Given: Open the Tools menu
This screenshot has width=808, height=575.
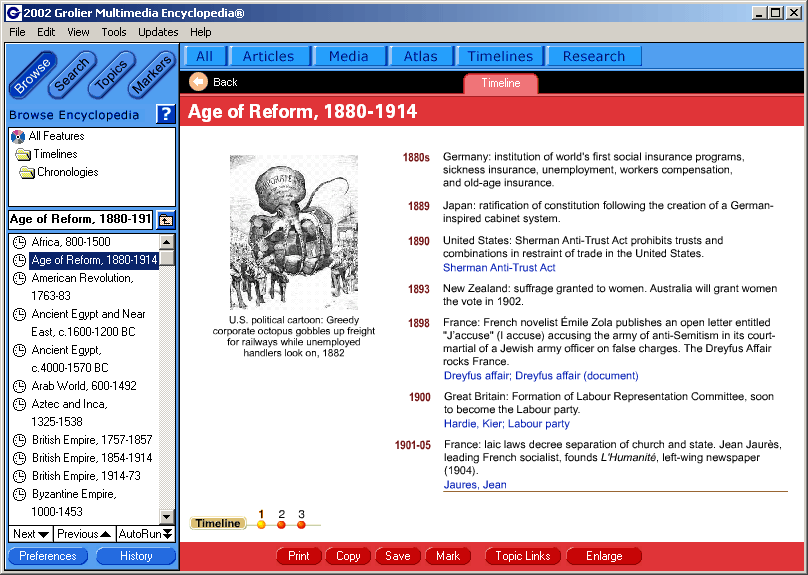Looking at the screenshot, I should click(x=113, y=32).
